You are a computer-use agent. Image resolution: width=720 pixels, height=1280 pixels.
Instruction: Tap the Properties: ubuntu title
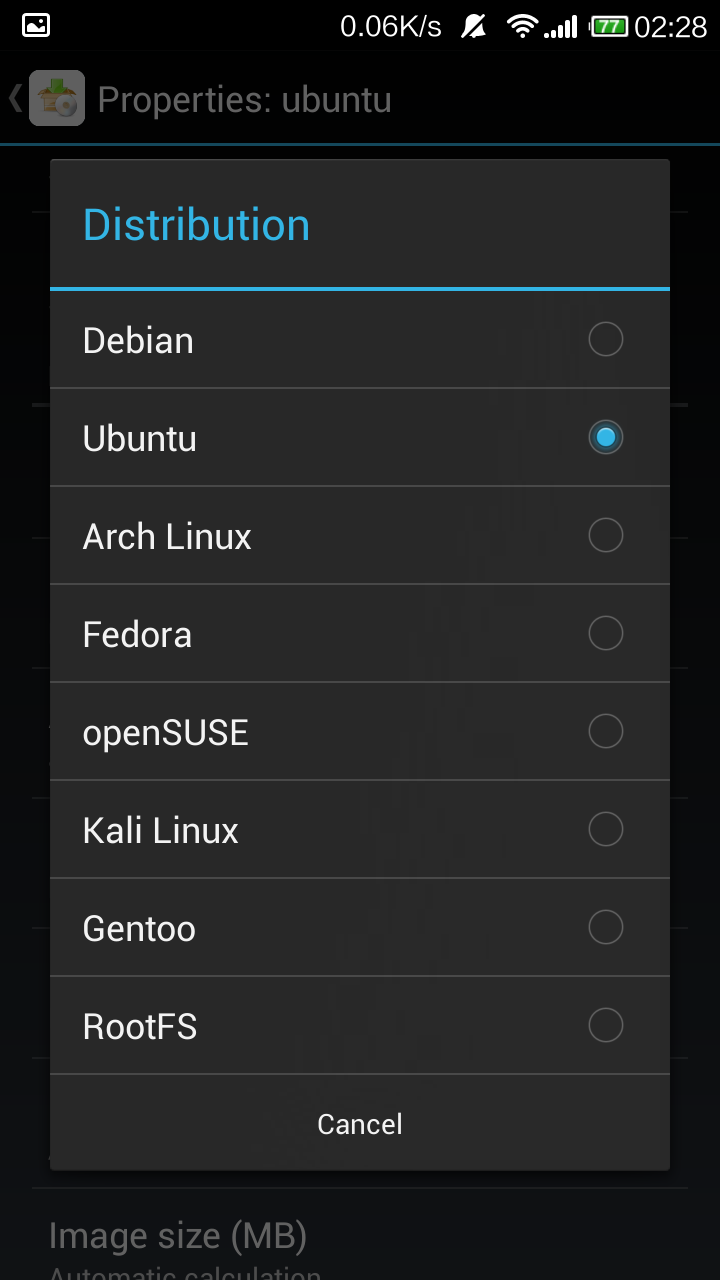click(245, 100)
